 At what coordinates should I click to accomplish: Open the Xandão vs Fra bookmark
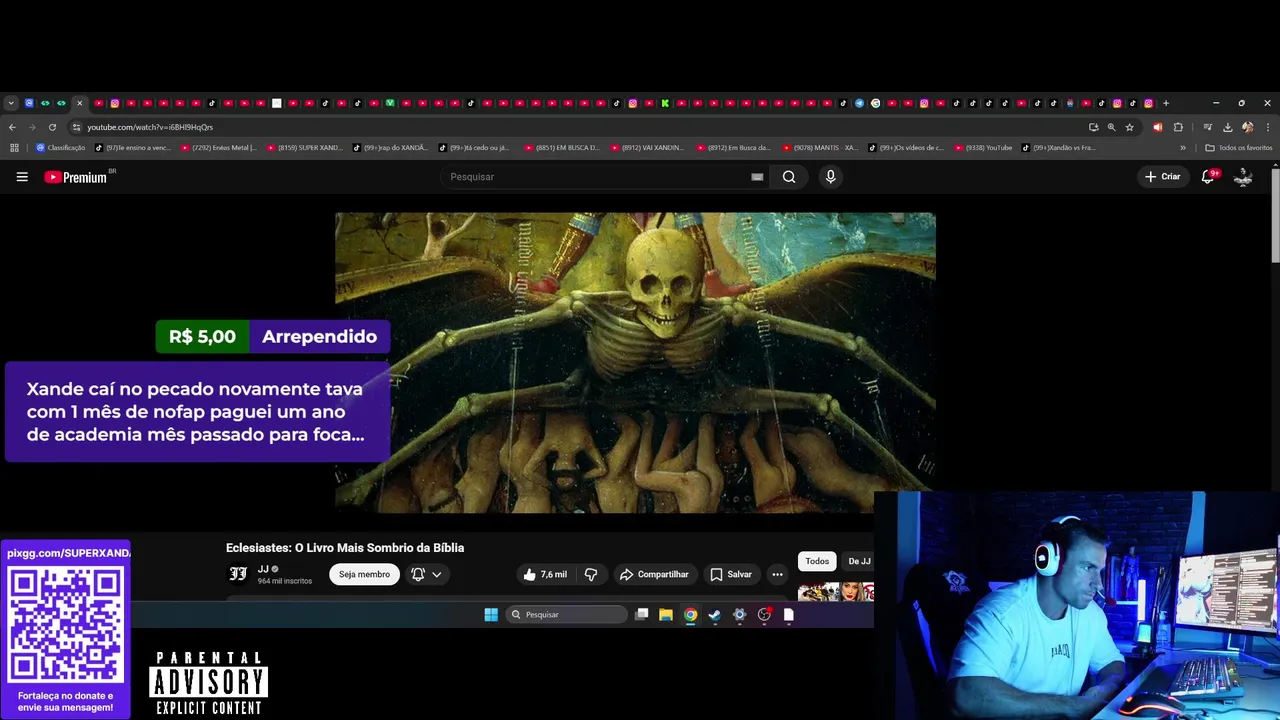[x=1059, y=148]
